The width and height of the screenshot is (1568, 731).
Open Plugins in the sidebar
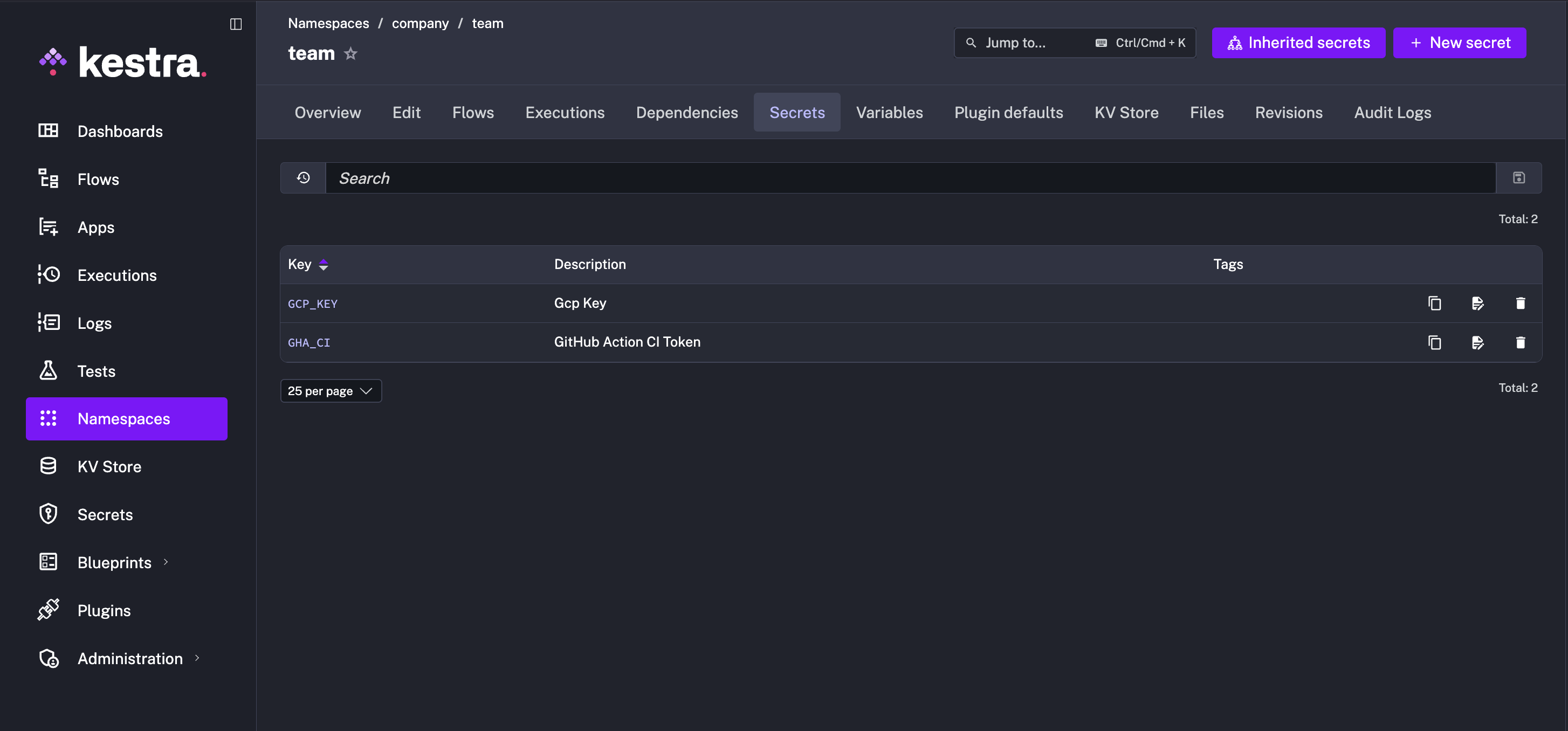click(104, 610)
